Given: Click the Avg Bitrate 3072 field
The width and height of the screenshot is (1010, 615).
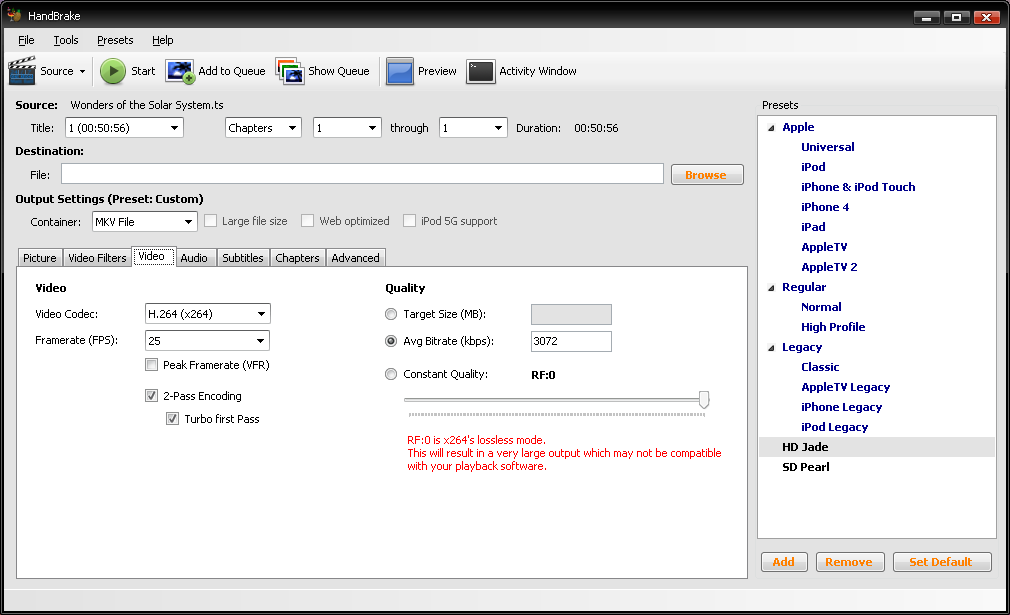Looking at the screenshot, I should (571, 341).
